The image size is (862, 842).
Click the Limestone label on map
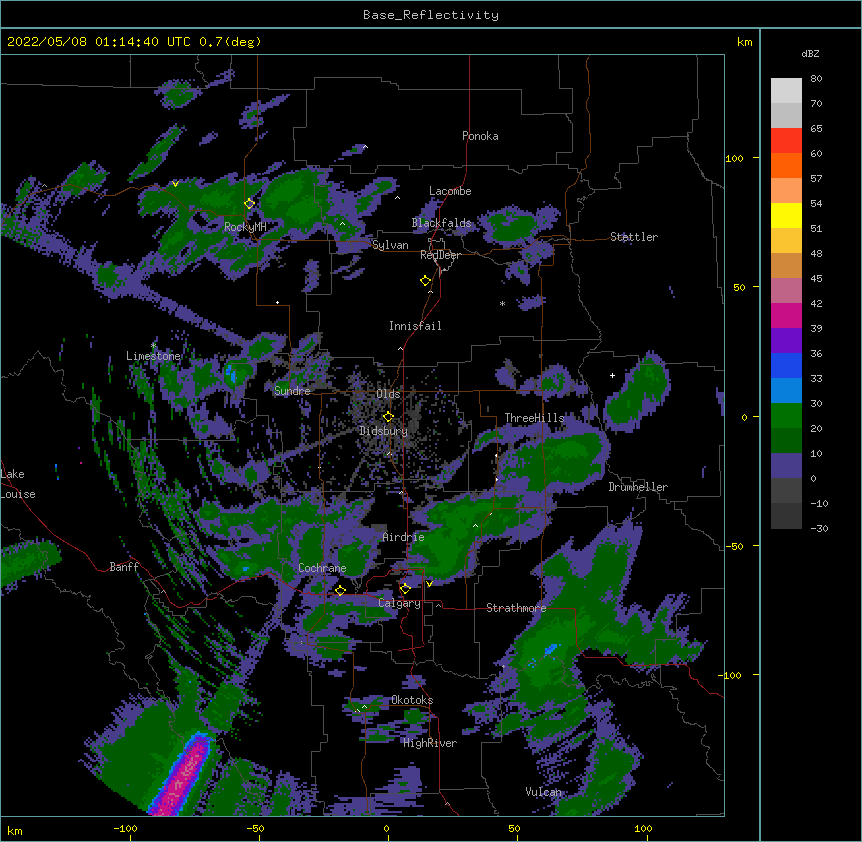tap(153, 356)
